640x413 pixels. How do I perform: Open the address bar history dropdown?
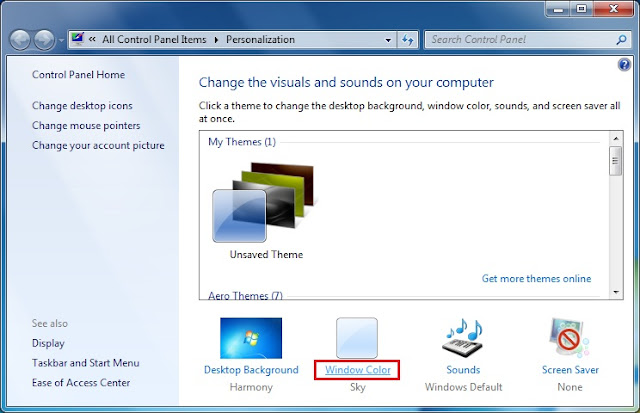point(388,40)
